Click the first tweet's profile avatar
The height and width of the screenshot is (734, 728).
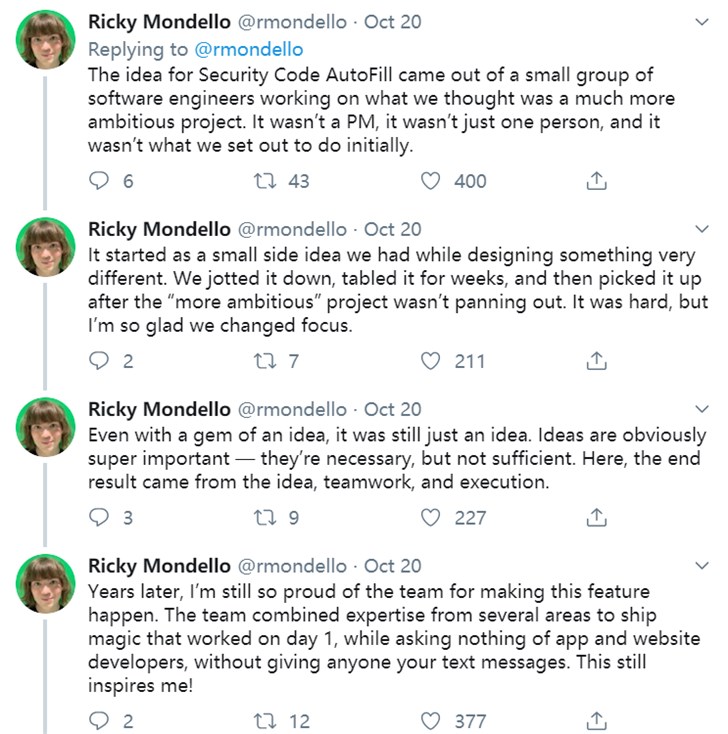click(45, 39)
